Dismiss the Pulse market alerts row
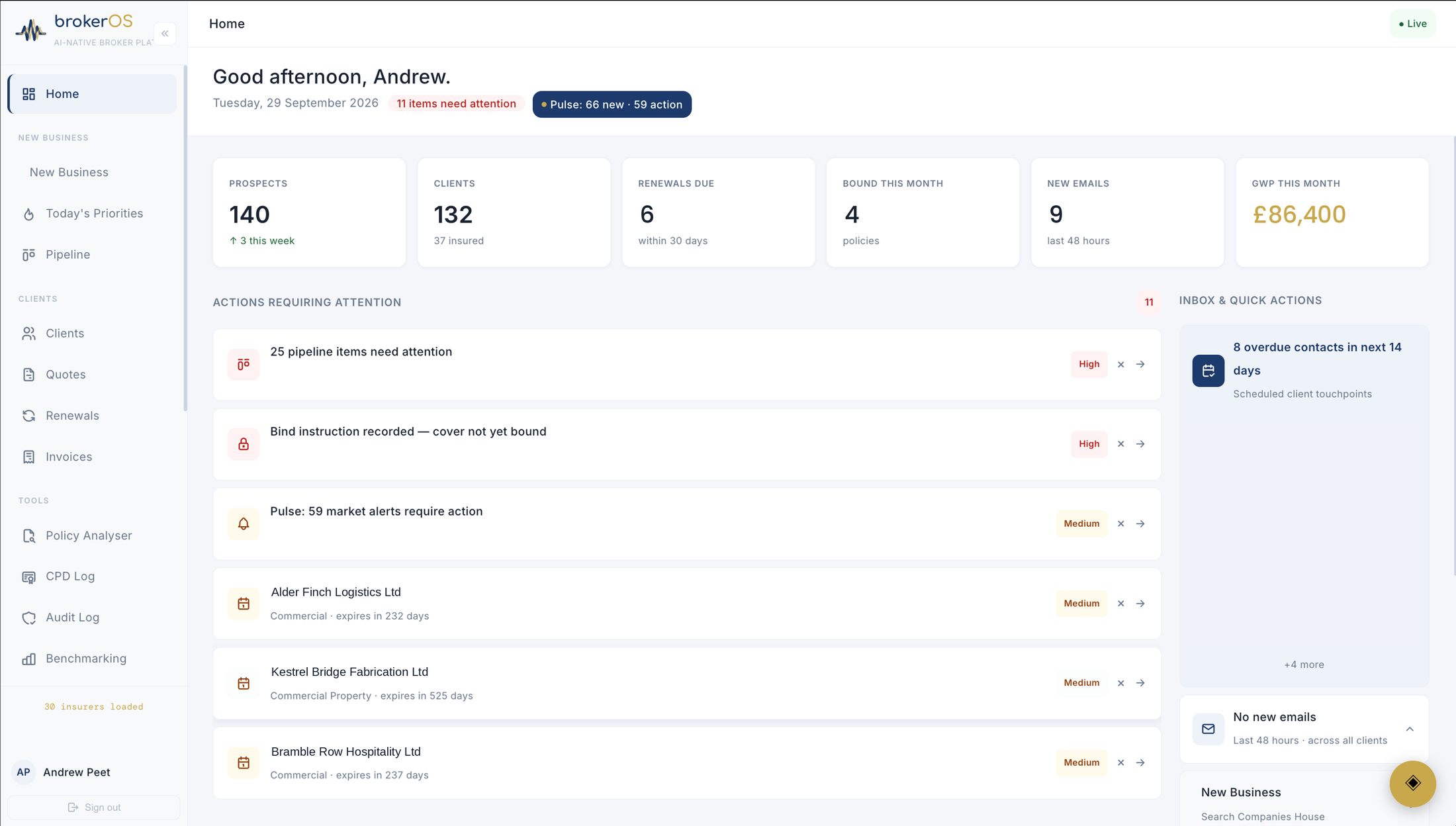This screenshot has height=826, width=1456. 1121,524
